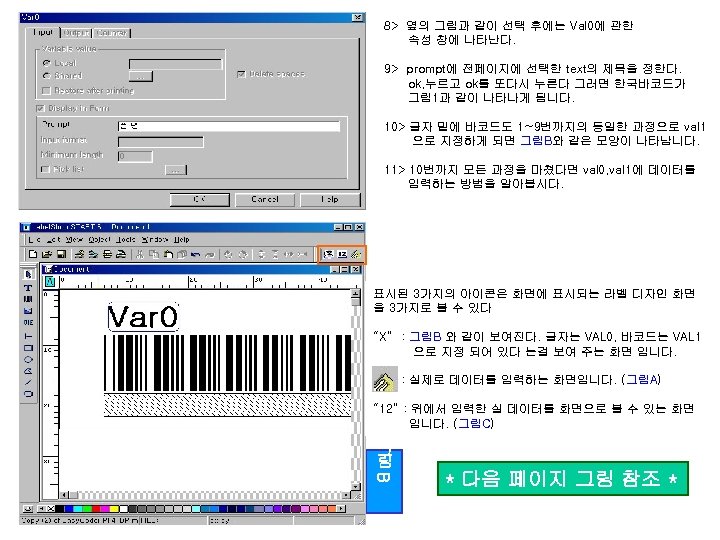Screen dimensions: 720x540
Task: Click the Cancel button in Var0 dialog
Action: 265,200
